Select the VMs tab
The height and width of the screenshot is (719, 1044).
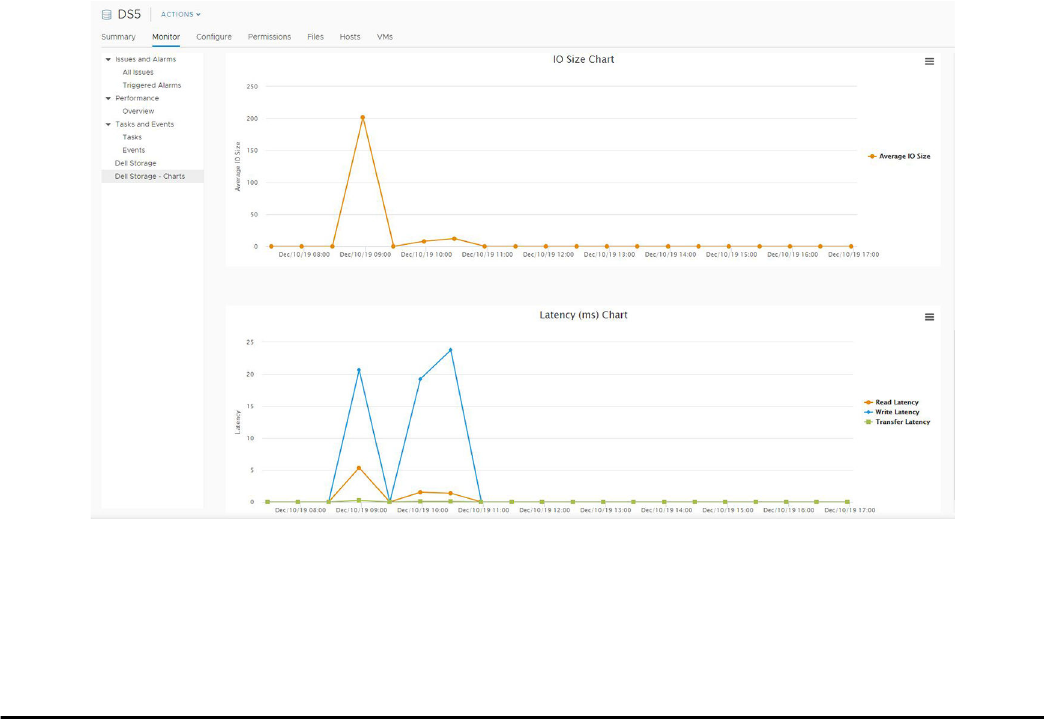[385, 37]
